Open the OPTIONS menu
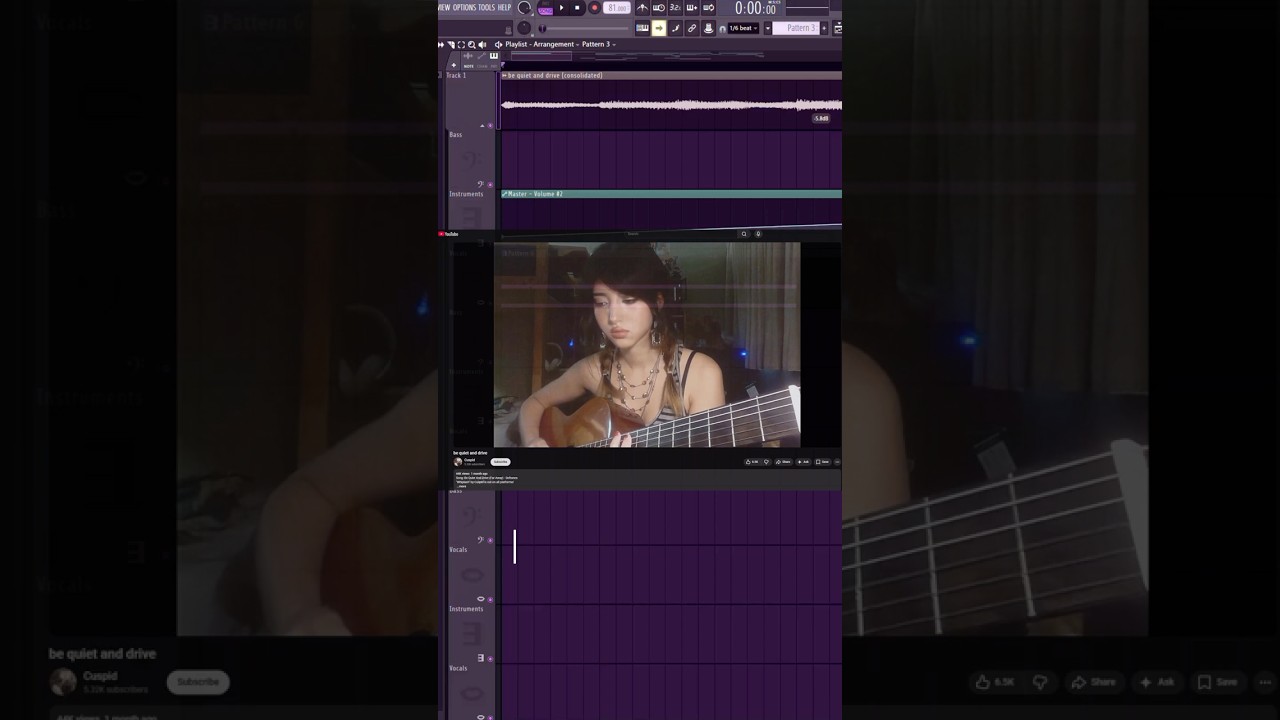Image resolution: width=1280 pixels, height=720 pixels. click(x=465, y=7)
